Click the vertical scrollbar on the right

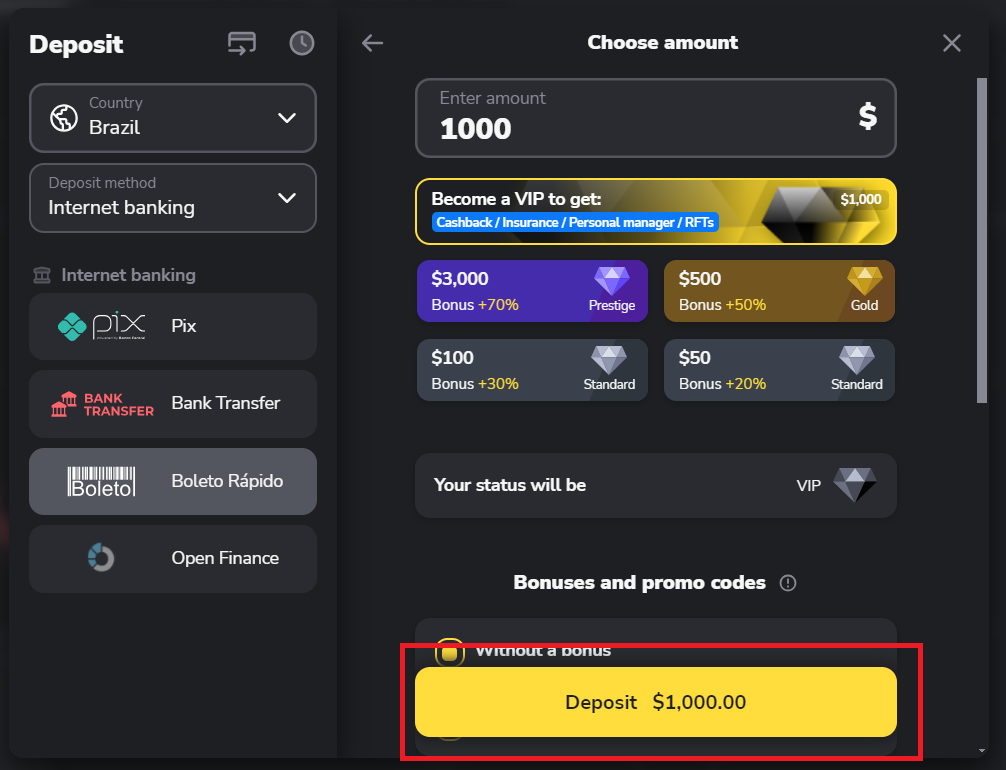(x=982, y=241)
